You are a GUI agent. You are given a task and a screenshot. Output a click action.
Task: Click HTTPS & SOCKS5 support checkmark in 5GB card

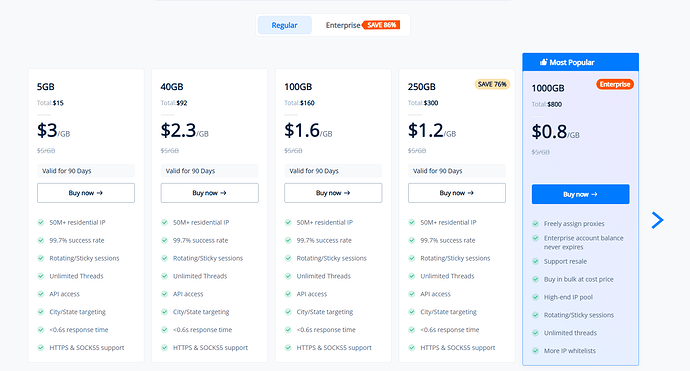click(x=41, y=348)
